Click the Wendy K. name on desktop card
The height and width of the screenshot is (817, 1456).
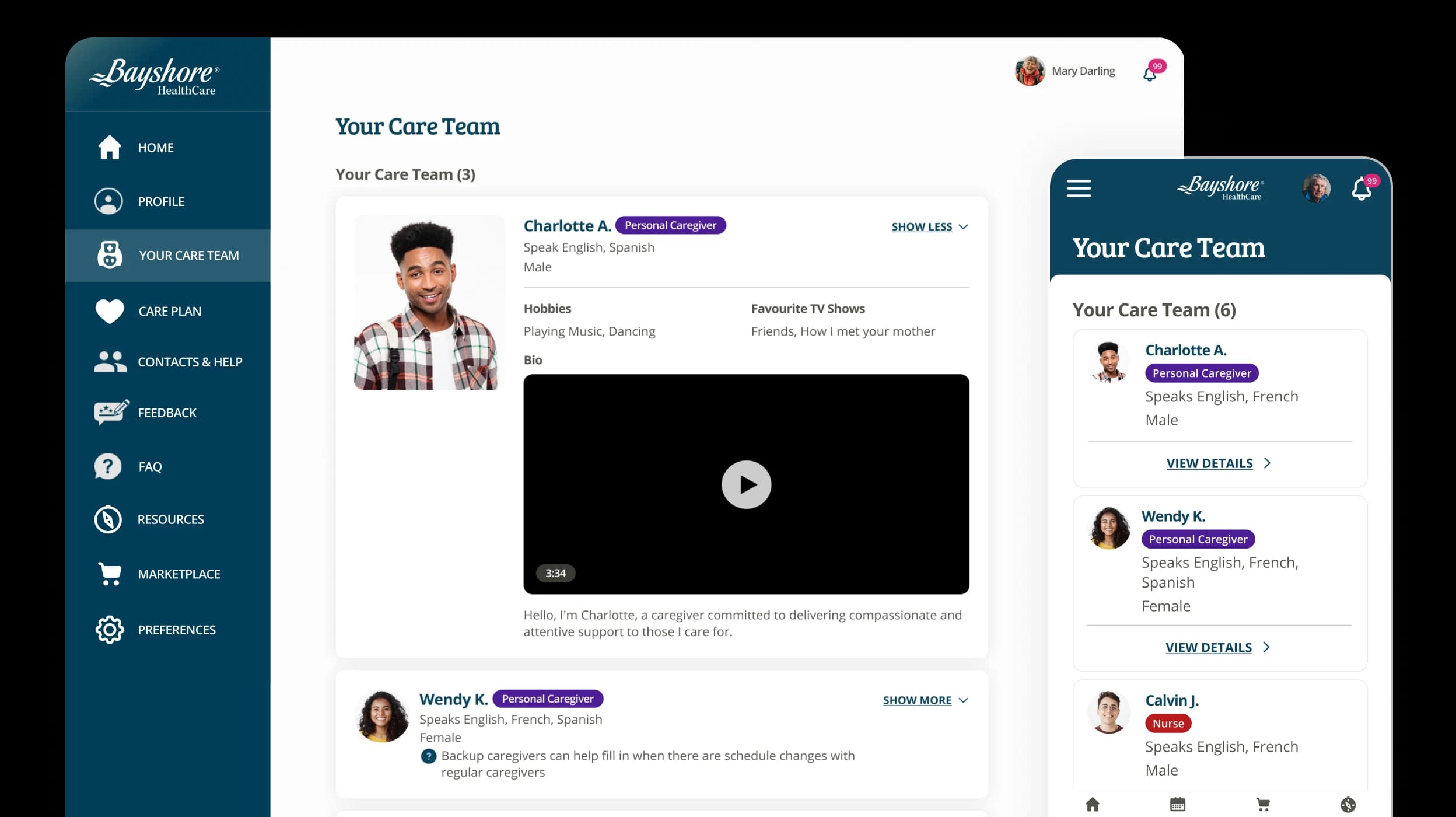click(x=453, y=699)
